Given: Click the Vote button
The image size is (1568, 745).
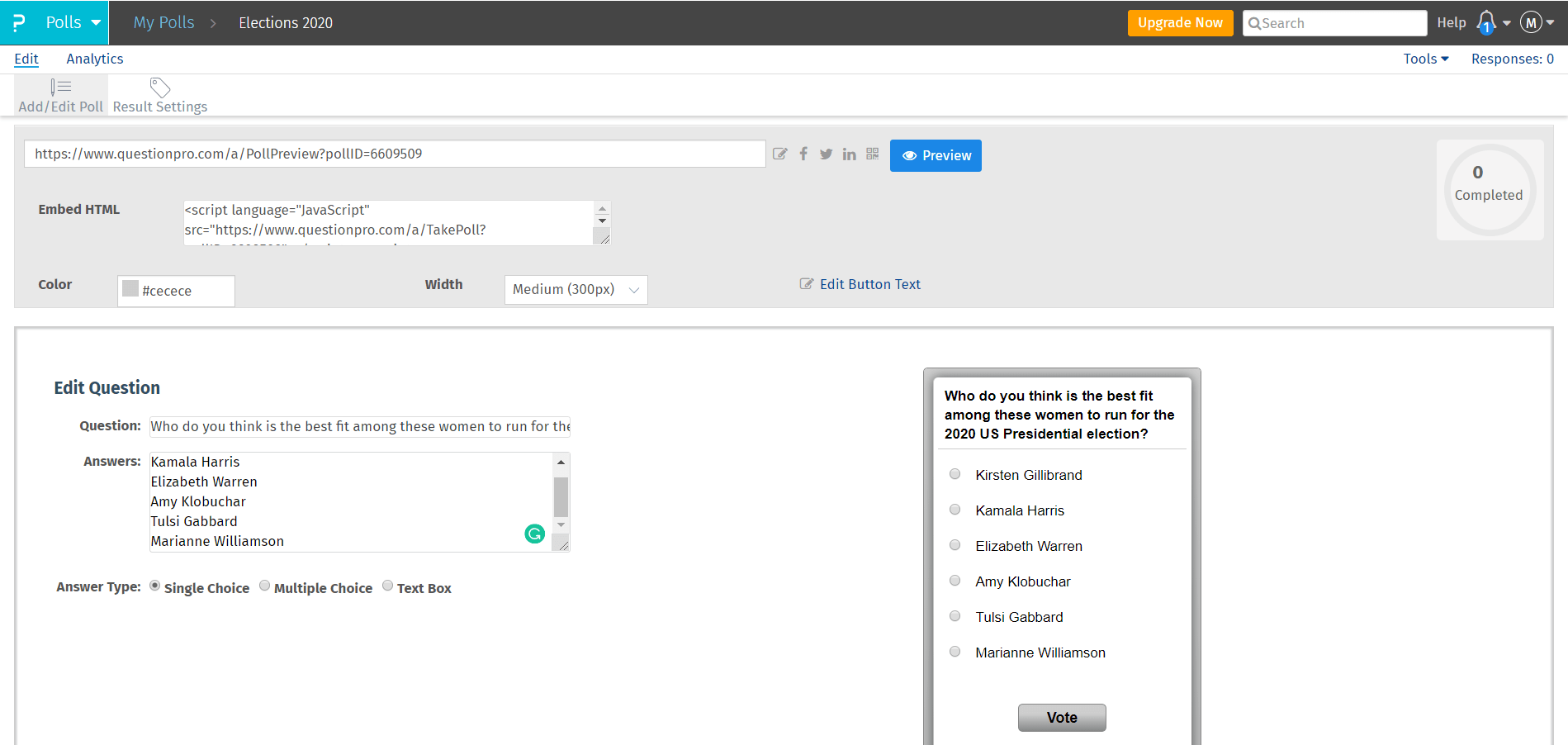Looking at the screenshot, I should pyautogui.click(x=1062, y=718).
